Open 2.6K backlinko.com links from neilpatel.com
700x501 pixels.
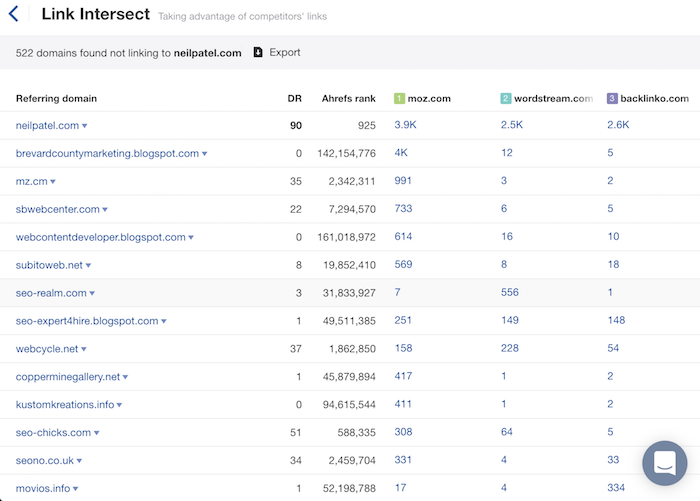pyautogui.click(x=618, y=125)
